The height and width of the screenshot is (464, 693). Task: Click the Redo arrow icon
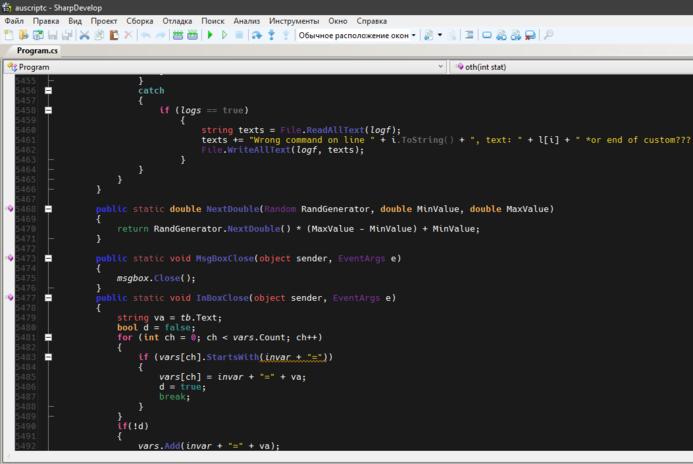[x=160, y=35]
